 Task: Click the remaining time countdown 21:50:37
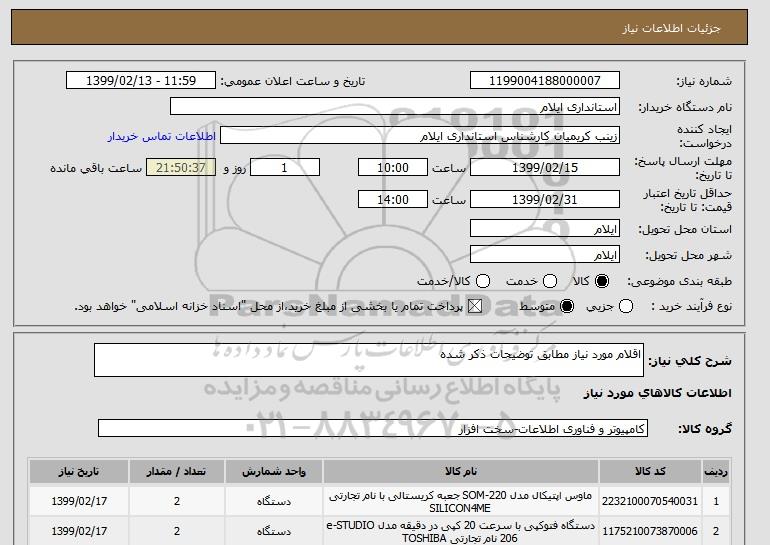(181, 167)
